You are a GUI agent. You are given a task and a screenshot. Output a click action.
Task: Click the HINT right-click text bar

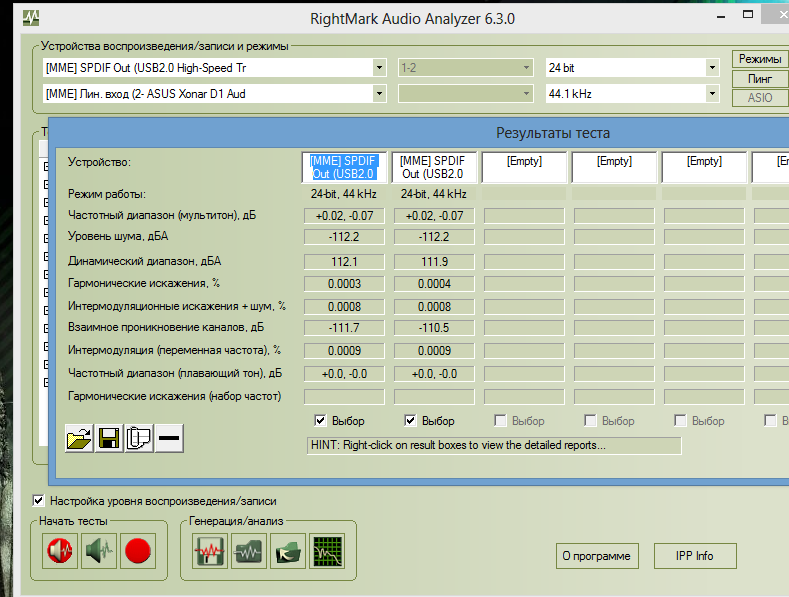tap(494, 445)
